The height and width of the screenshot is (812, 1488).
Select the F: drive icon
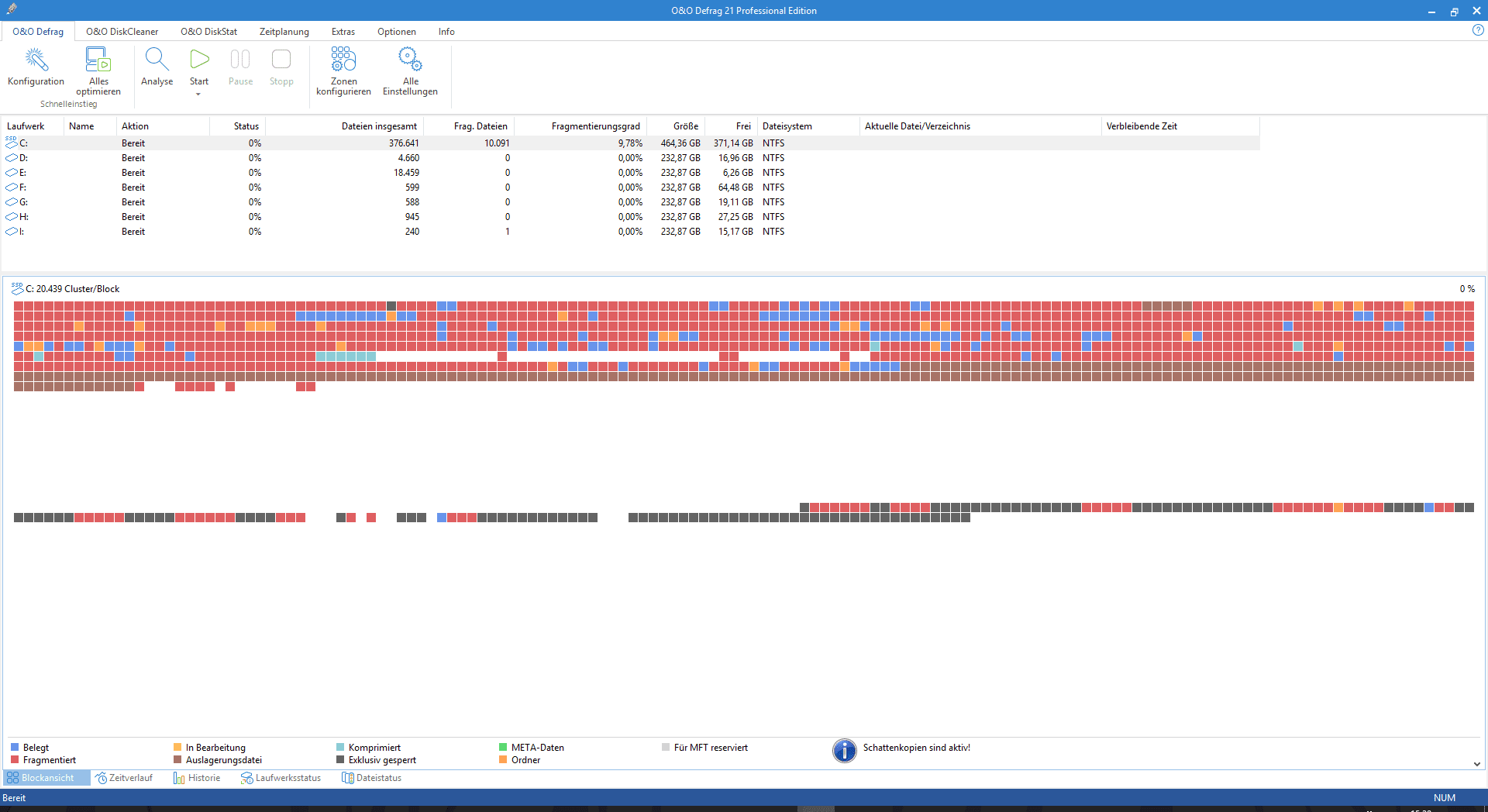pyautogui.click(x=12, y=188)
